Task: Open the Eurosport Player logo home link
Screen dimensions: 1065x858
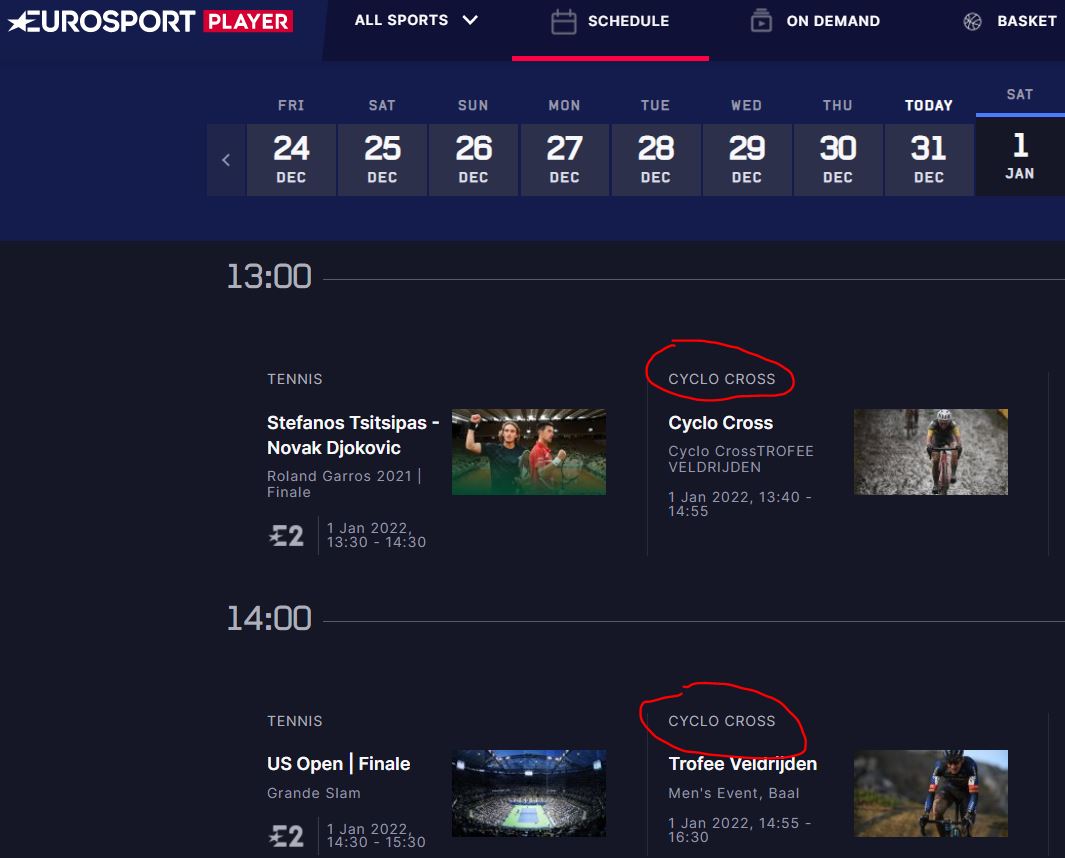Action: pyautogui.click(x=150, y=21)
